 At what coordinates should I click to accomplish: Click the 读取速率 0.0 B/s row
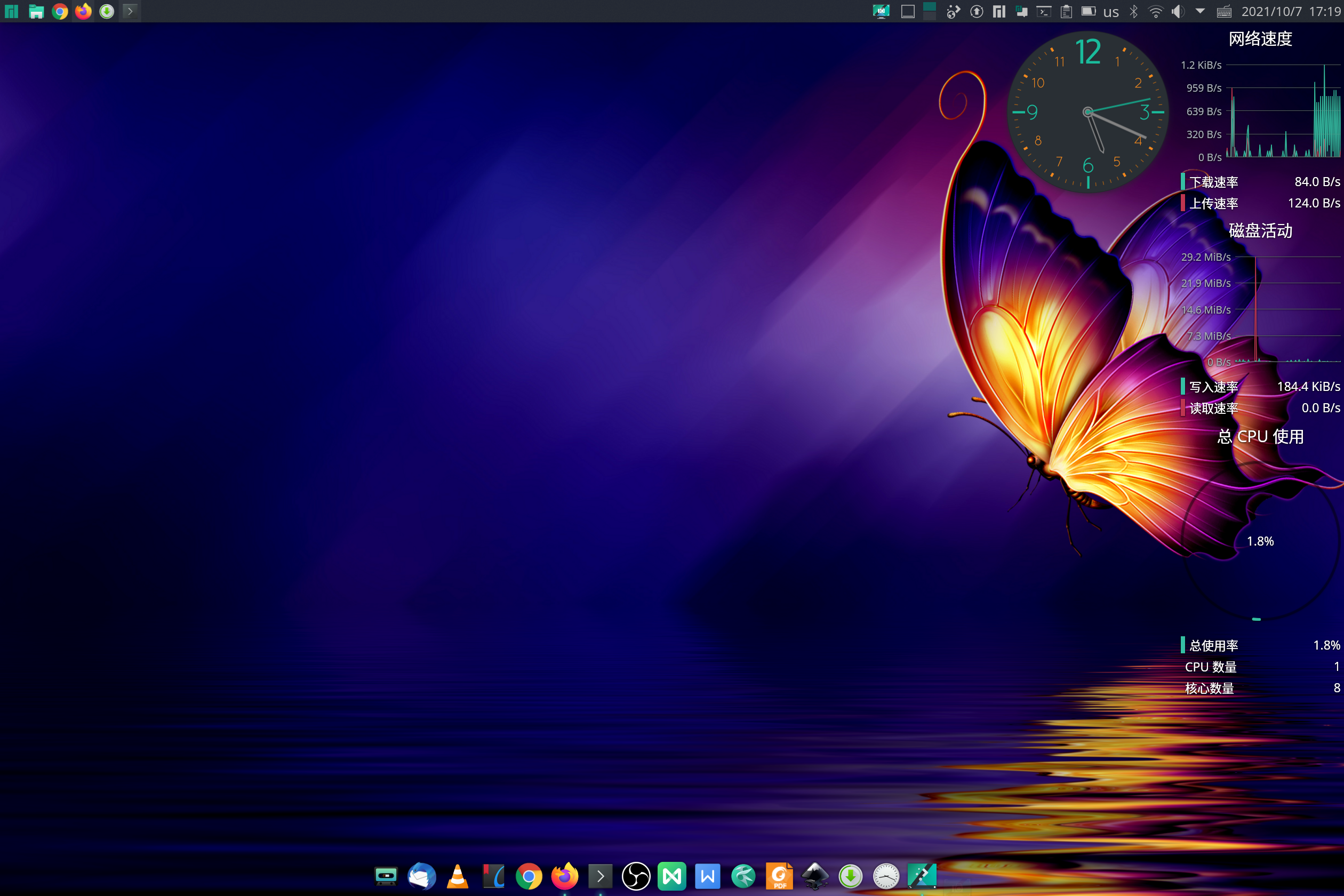pos(1260,408)
